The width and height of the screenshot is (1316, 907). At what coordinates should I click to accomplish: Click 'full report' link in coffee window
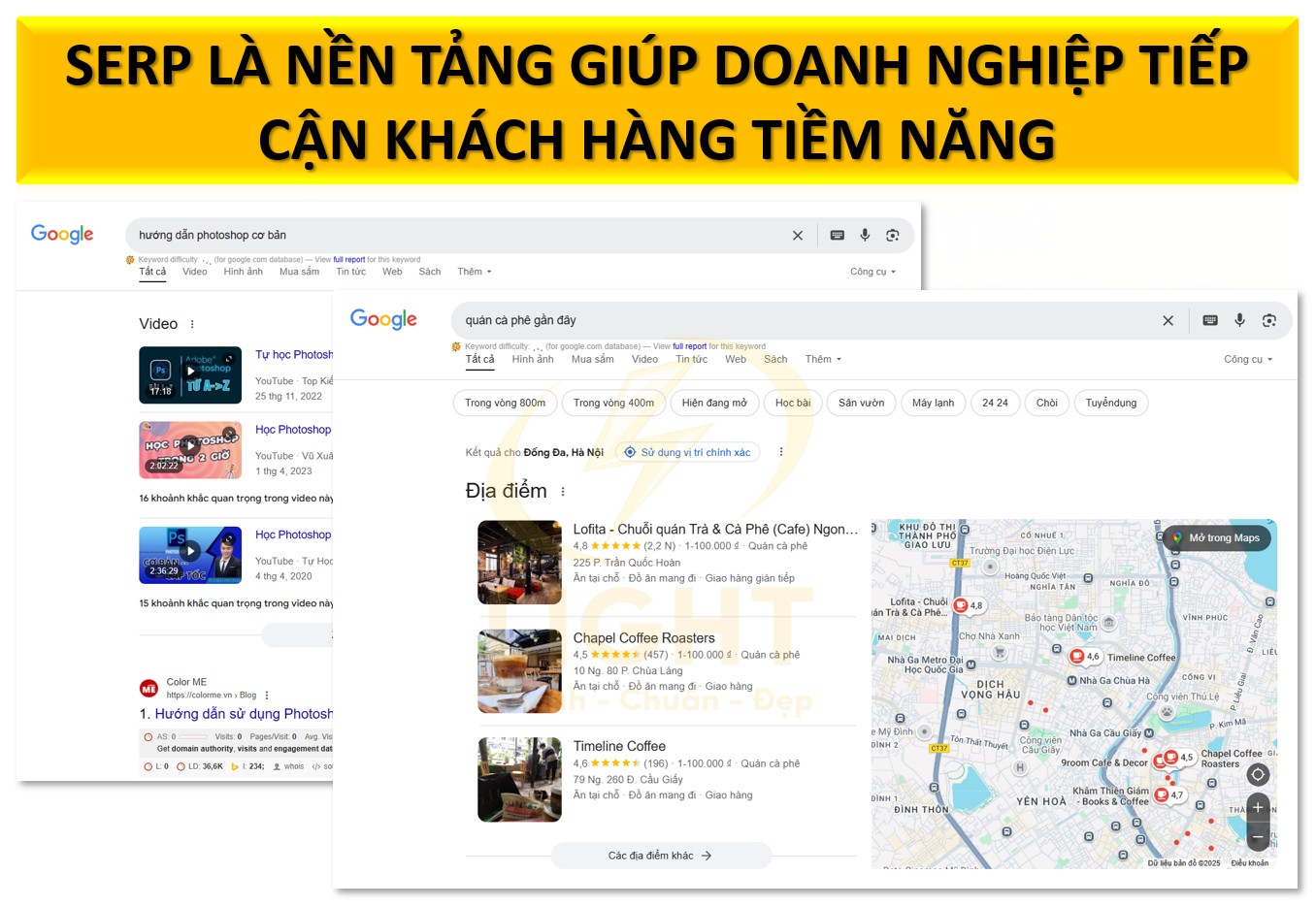(690, 346)
